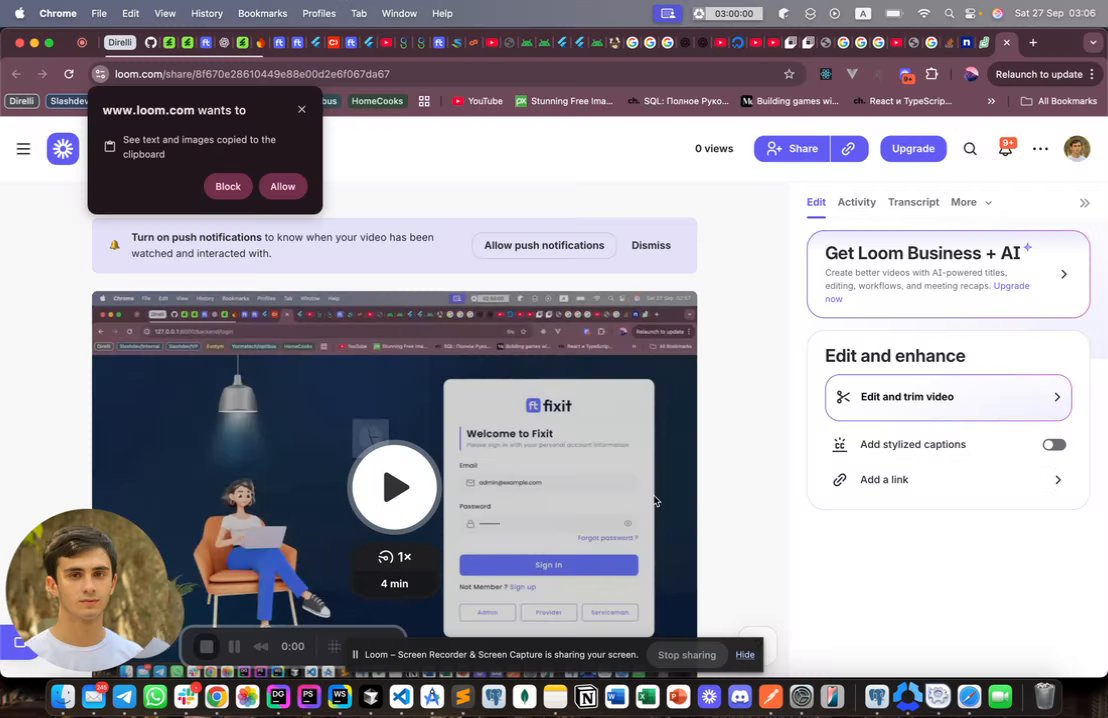The image size is (1108, 718).
Task: Switch to the Transcript tab
Action: 913,202
